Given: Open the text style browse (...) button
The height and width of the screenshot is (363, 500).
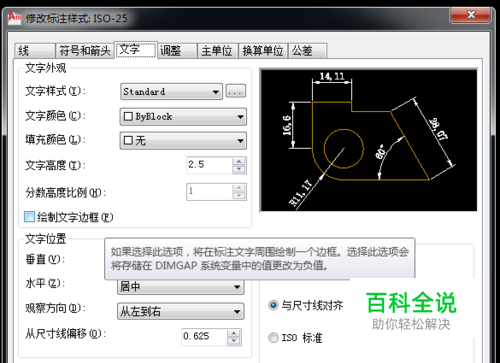Looking at the screenshot, I should (x=236, y=91).
